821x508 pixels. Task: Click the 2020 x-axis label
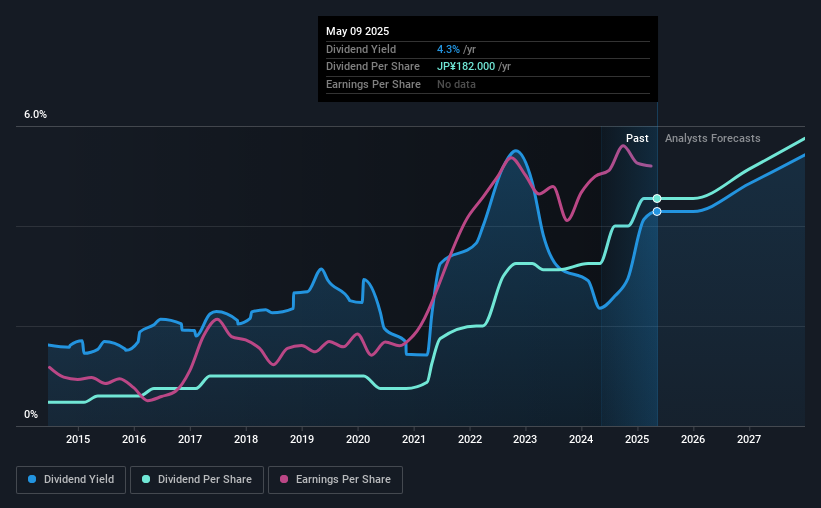tap(358, 439)
